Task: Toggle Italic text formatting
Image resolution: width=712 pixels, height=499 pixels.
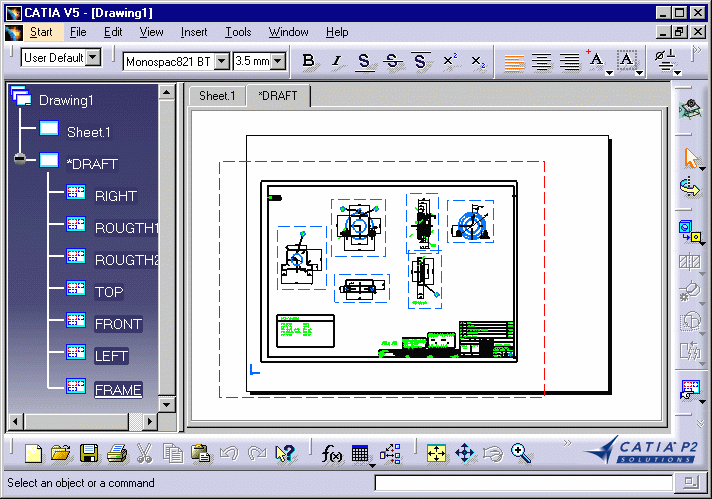Action: point(336,61)
